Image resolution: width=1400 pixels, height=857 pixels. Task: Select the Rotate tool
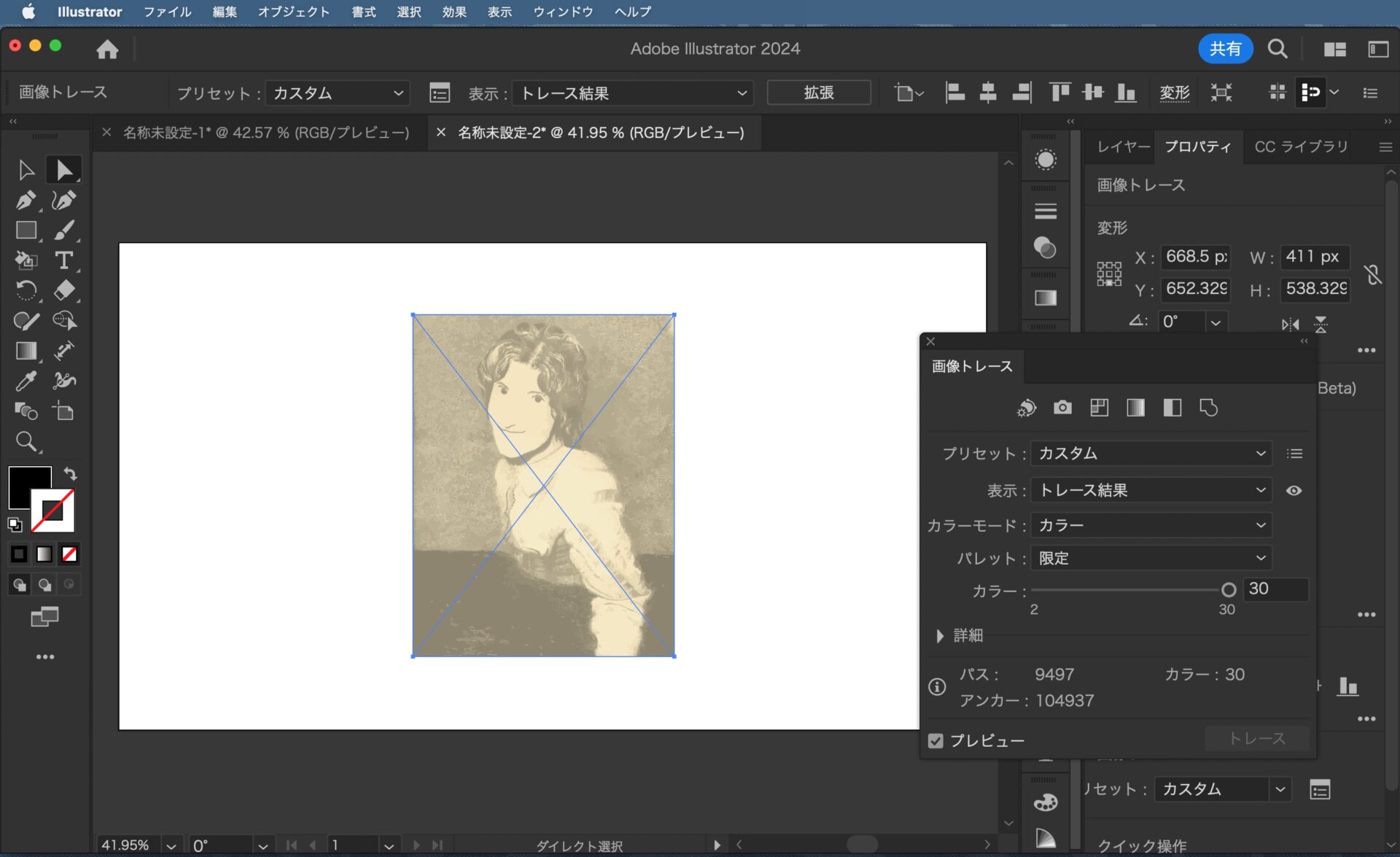click(26, 290)
